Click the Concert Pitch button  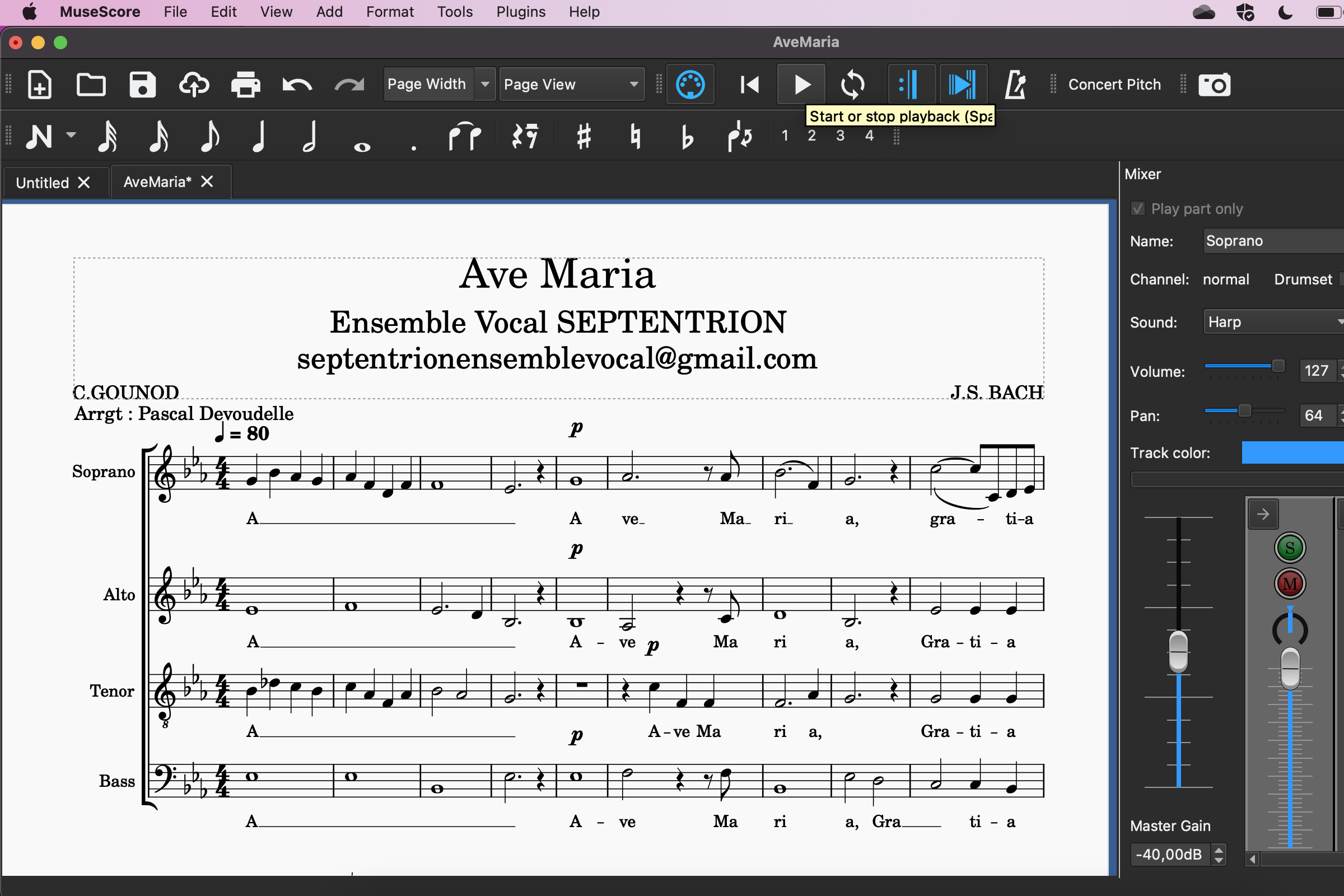pos(1114,84)
